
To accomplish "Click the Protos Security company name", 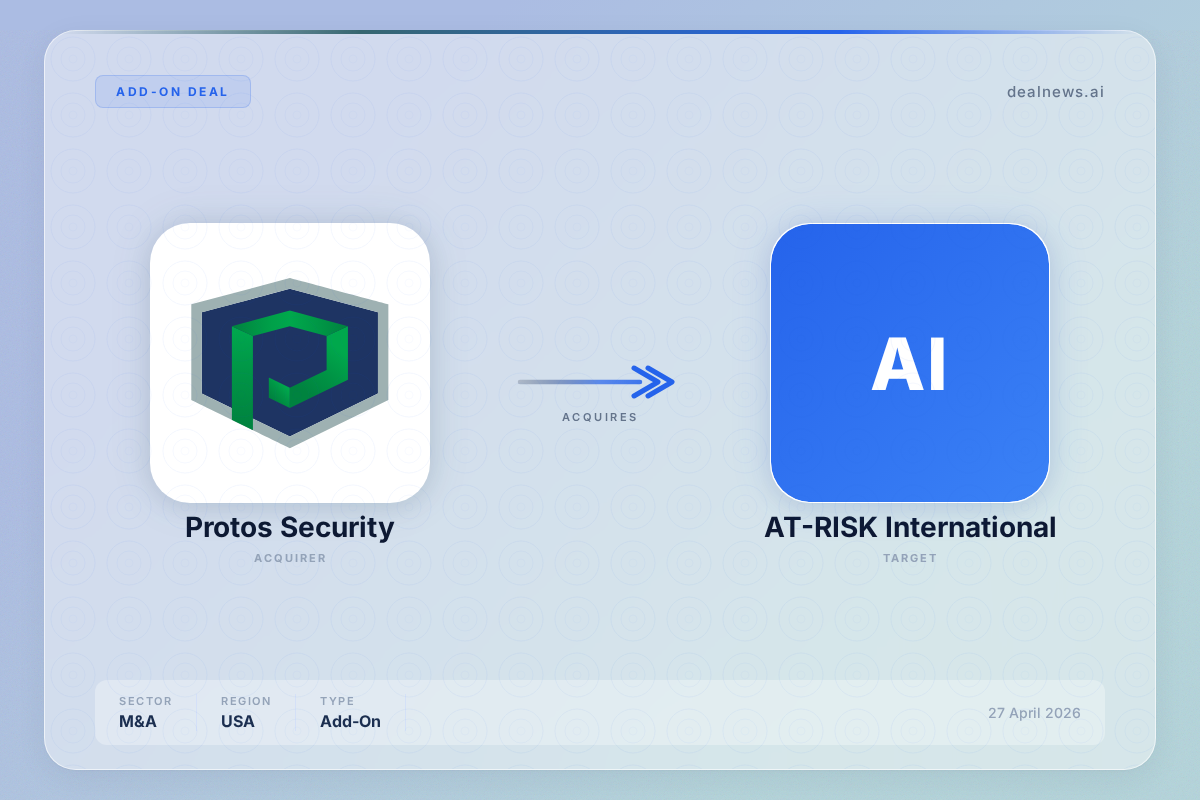I will click(x=290, y=527).
